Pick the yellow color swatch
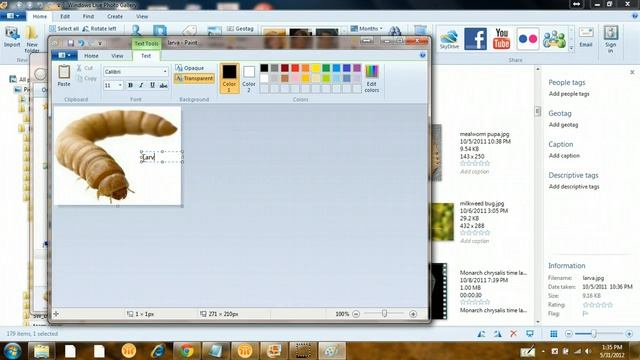Image resolution: width=640 pixels, height=360 pixels. pyautogui.click(x=316, y=68)
